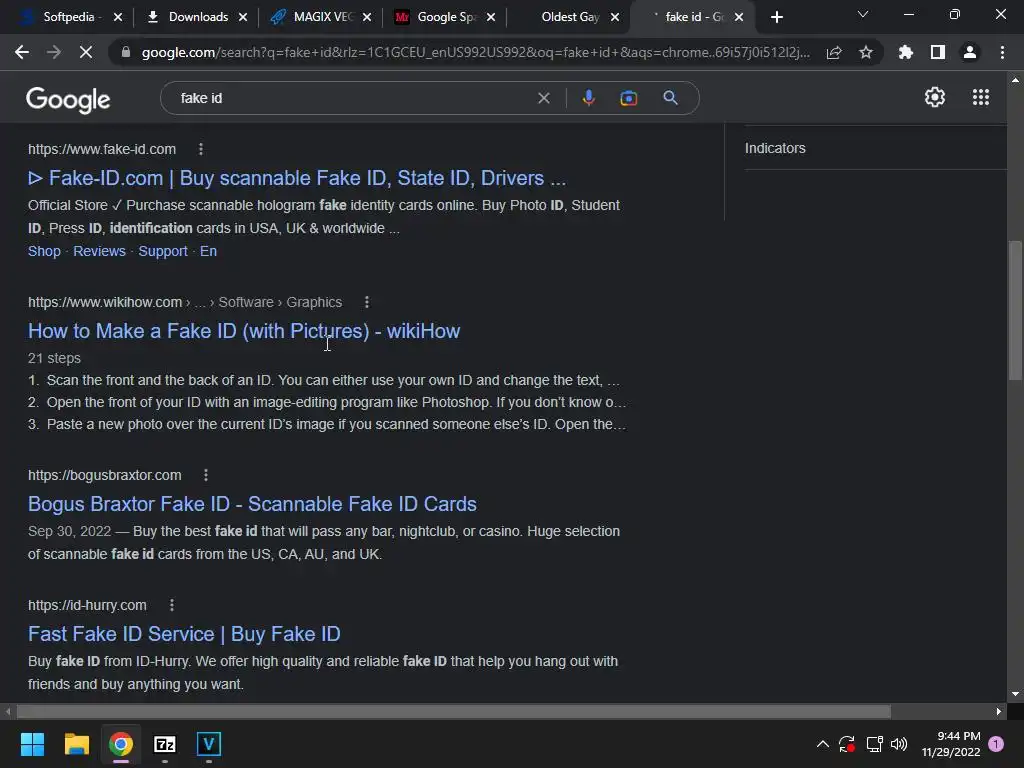Open the En sitelink

(x=208, y=251)
